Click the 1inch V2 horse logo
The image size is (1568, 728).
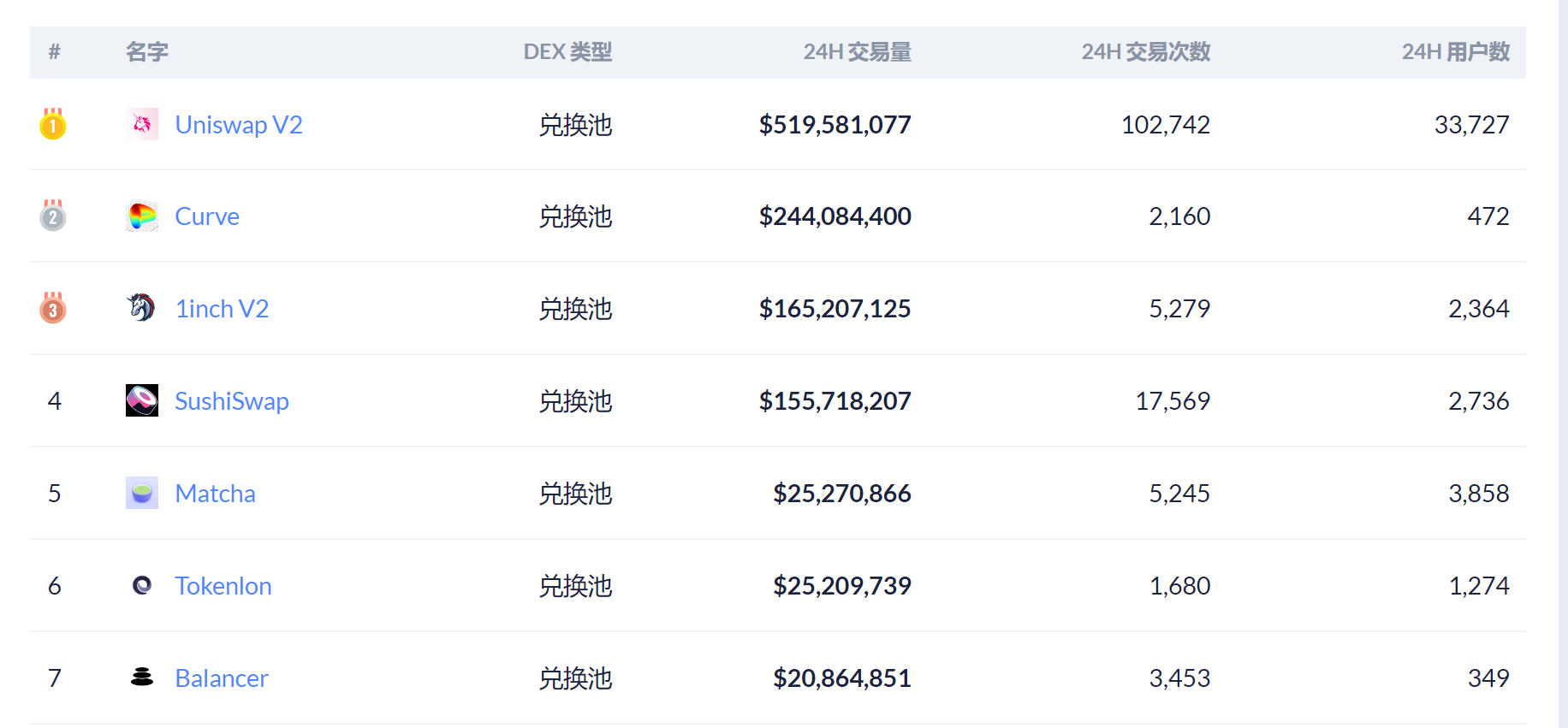(142, 308)
